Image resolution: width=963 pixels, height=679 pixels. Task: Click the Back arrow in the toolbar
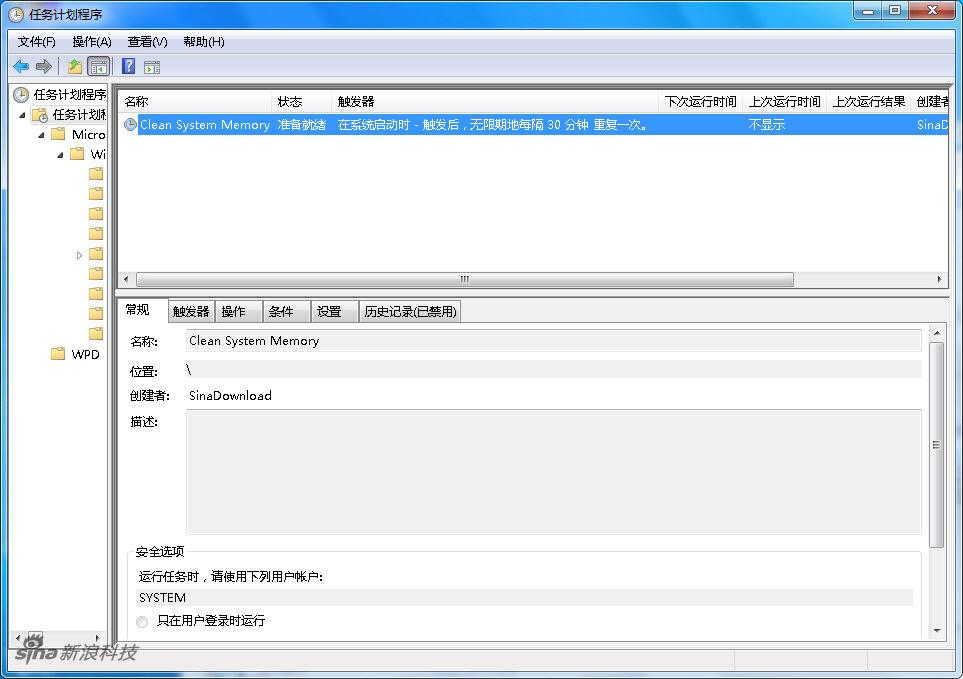click(21, 67)
